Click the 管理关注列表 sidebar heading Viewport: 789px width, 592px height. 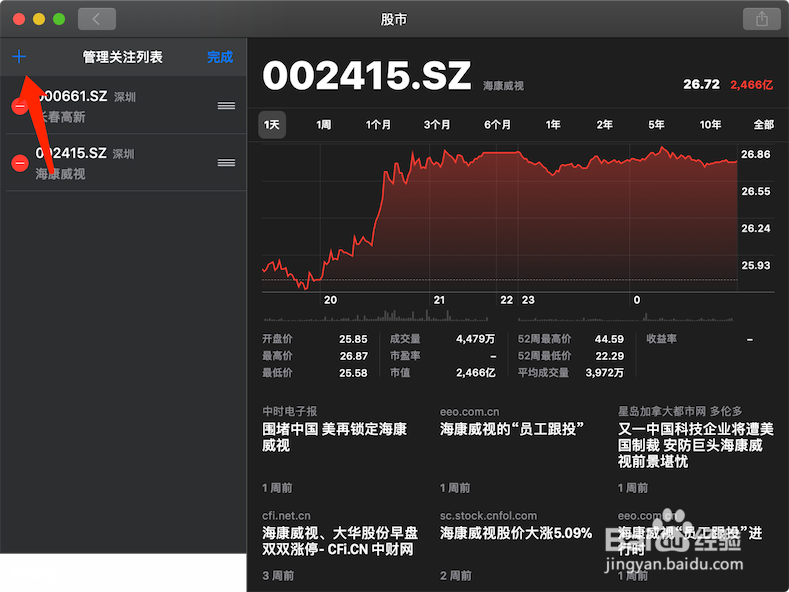tap(122, 57)
